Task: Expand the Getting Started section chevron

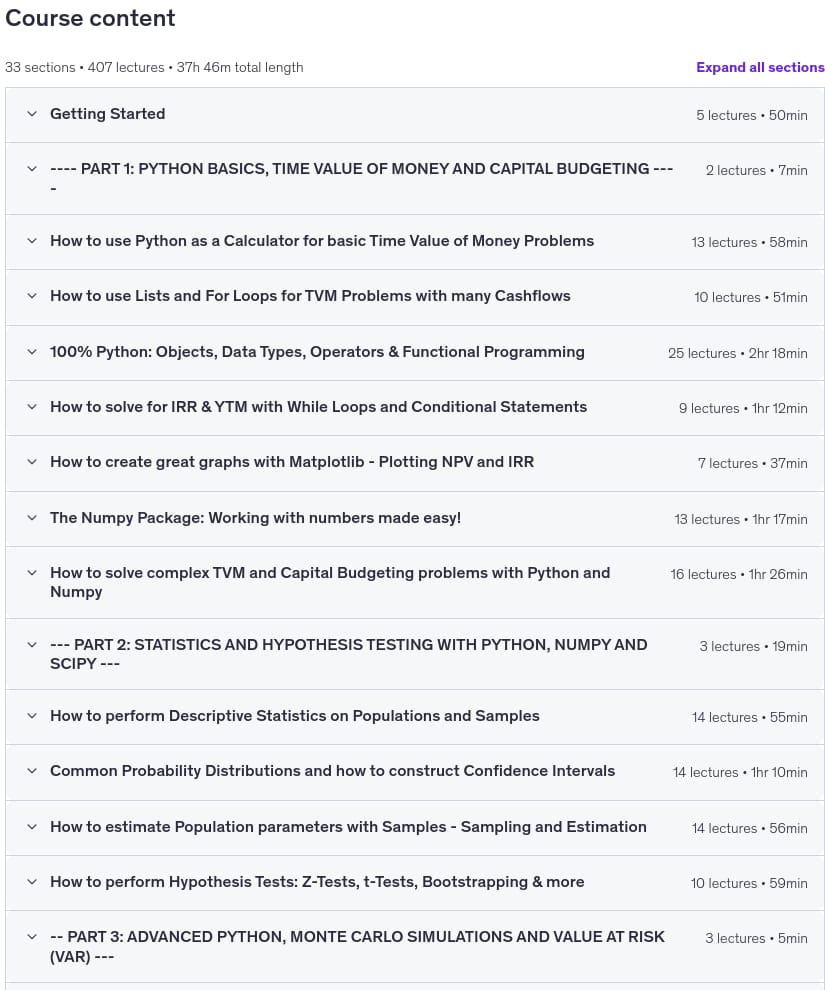Action: point(32,114)
